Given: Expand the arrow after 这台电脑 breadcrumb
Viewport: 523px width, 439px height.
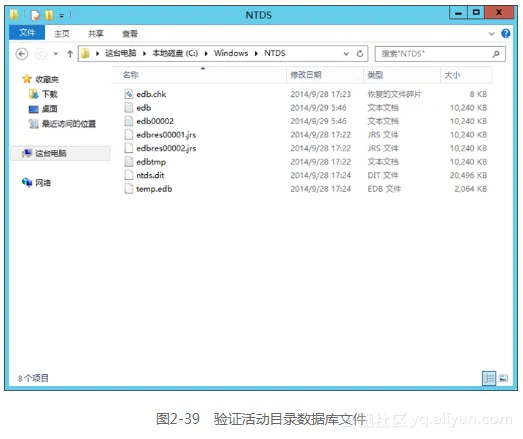Looking at the screenshot, I should 144,53.
